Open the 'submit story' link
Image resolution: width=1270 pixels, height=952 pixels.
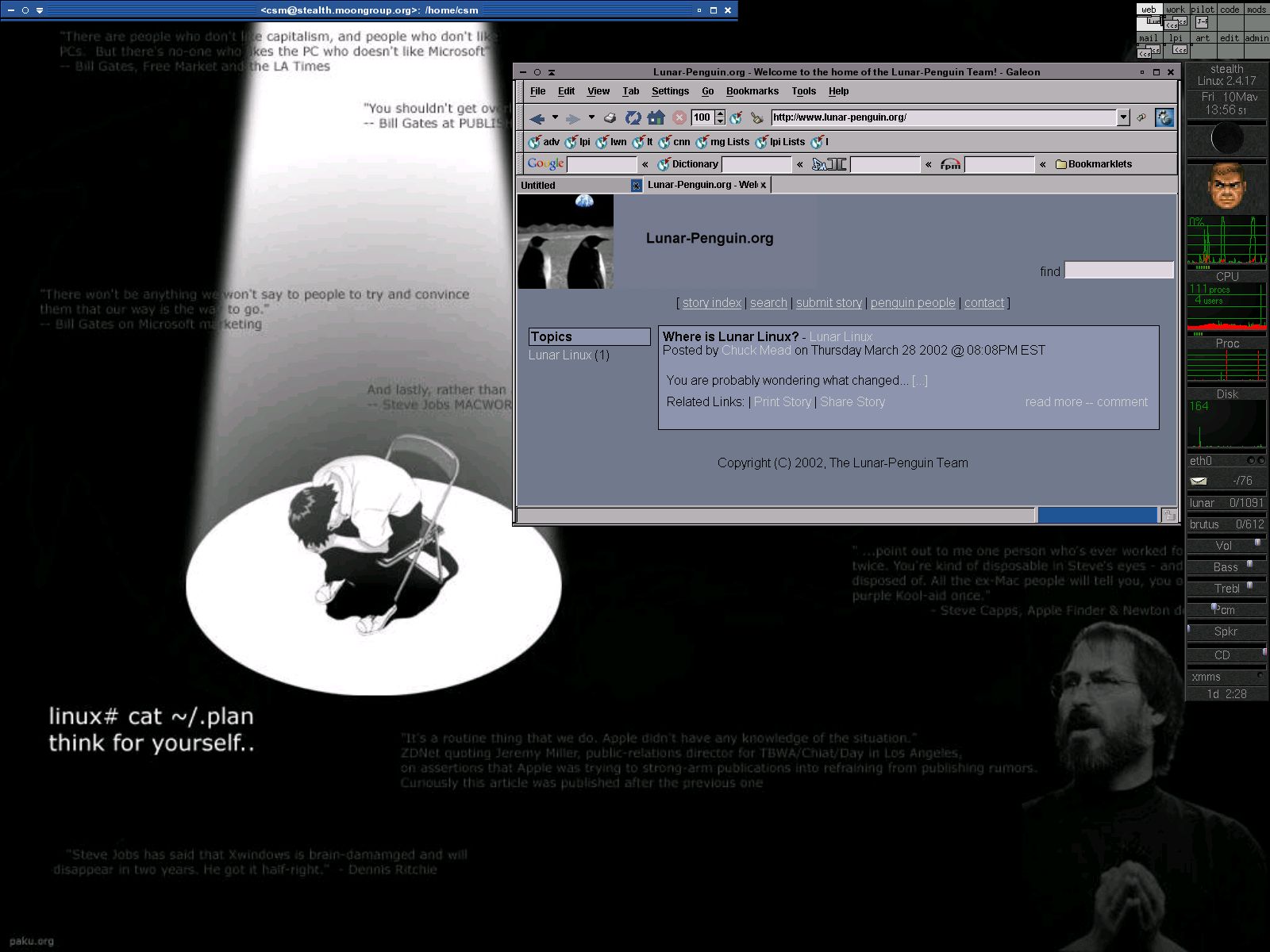click(829, 303)
